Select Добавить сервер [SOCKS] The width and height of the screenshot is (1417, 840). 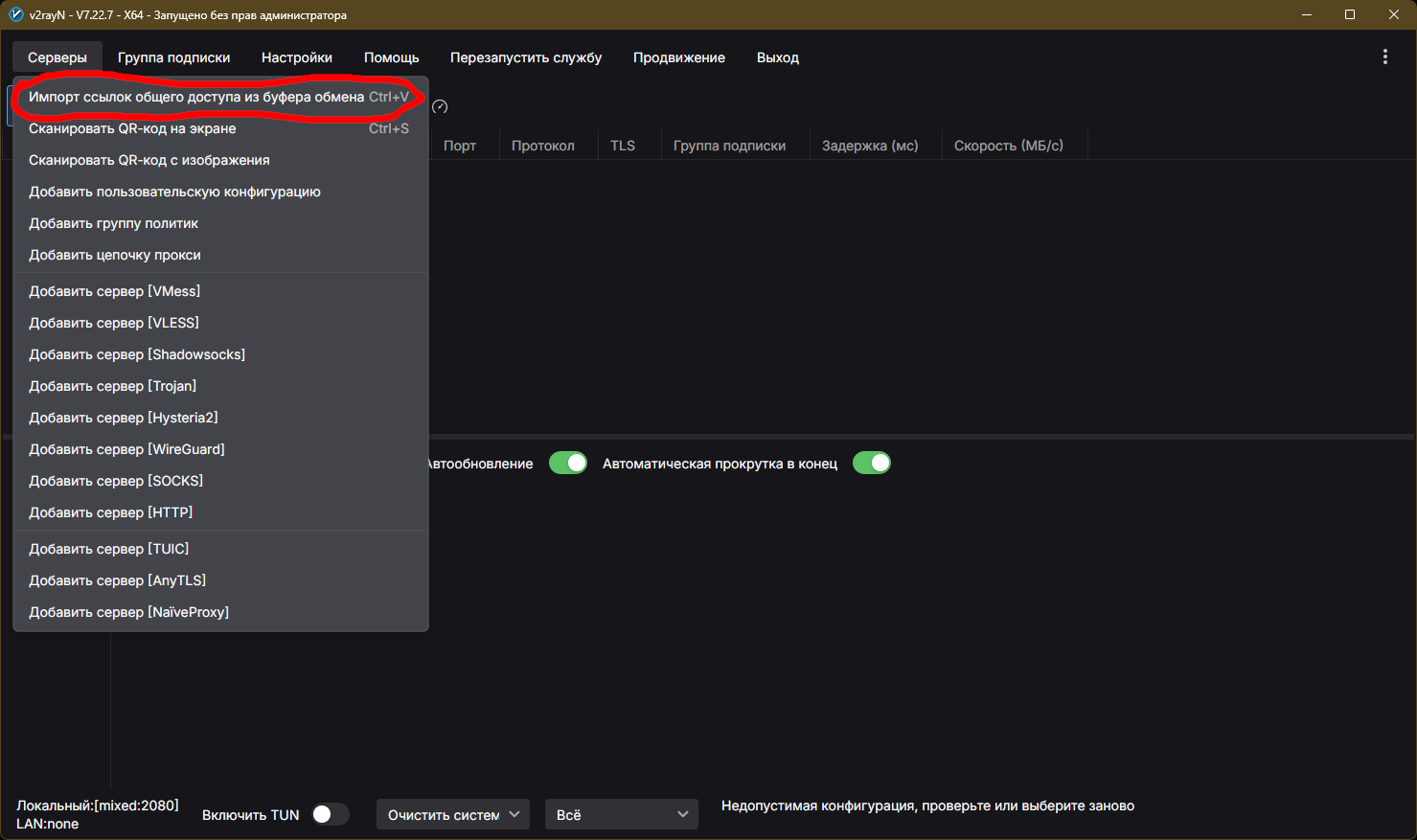(220, 481)
